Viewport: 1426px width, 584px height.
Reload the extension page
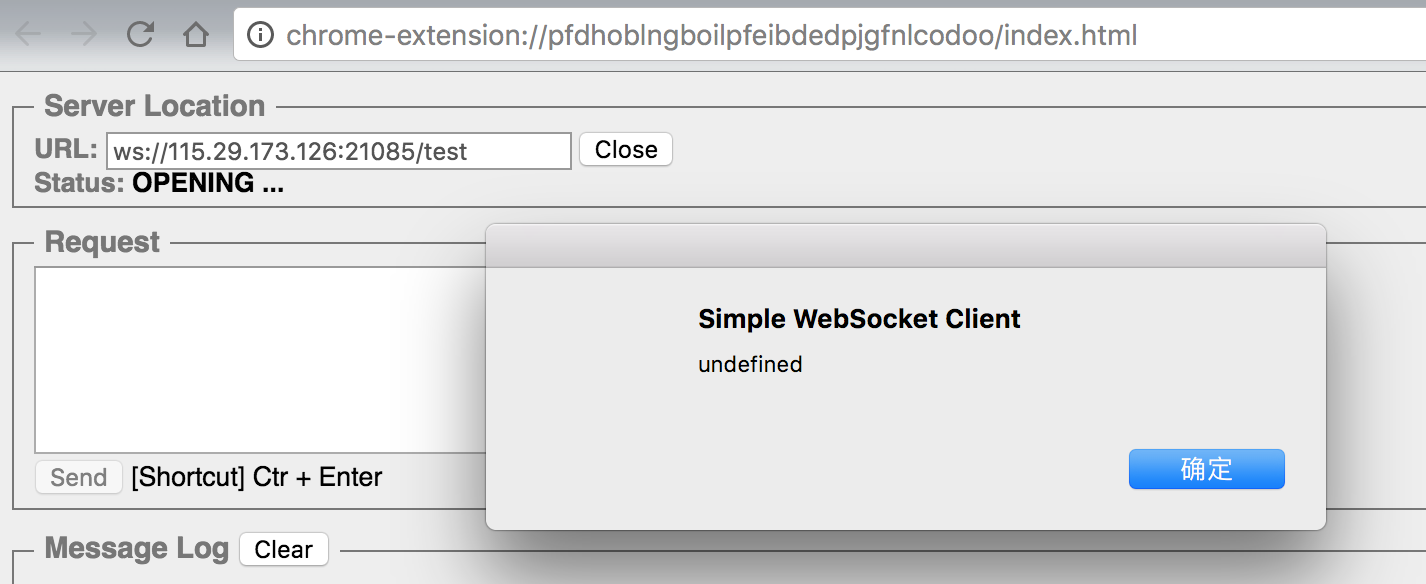coord(141,36)
